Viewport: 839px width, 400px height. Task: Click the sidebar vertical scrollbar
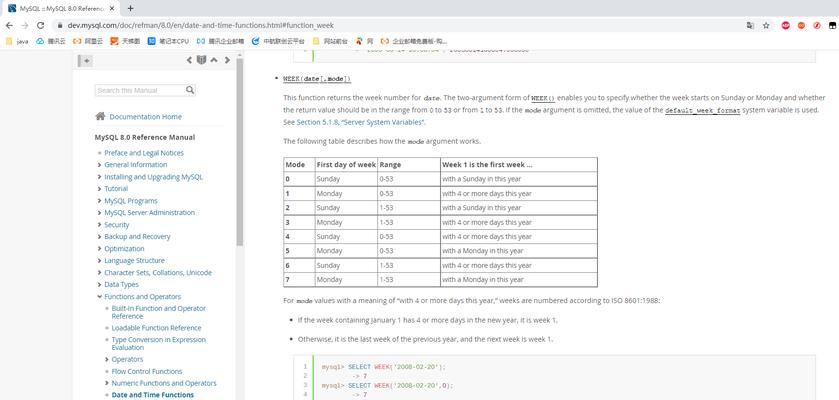click(x=239, y=152)
